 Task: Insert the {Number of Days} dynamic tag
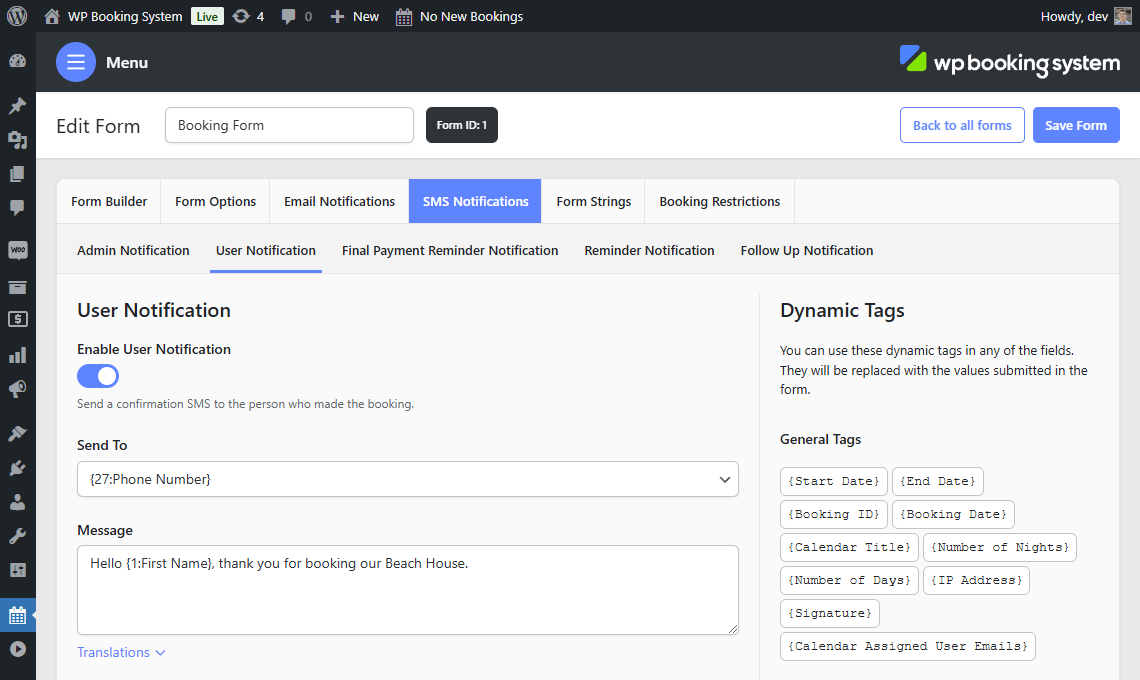[849, 580]
